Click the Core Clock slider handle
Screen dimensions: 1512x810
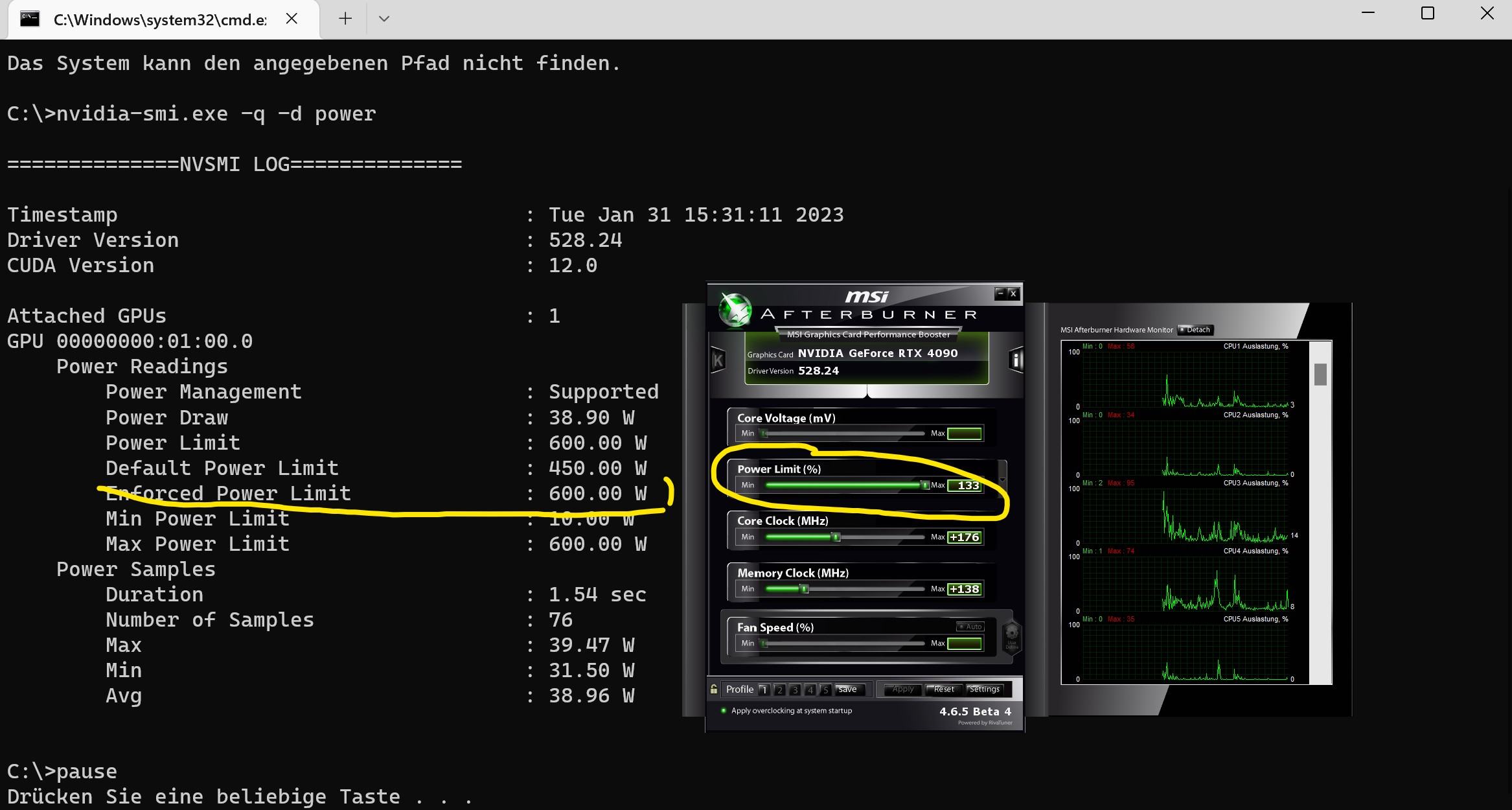[x=836, y=537]
